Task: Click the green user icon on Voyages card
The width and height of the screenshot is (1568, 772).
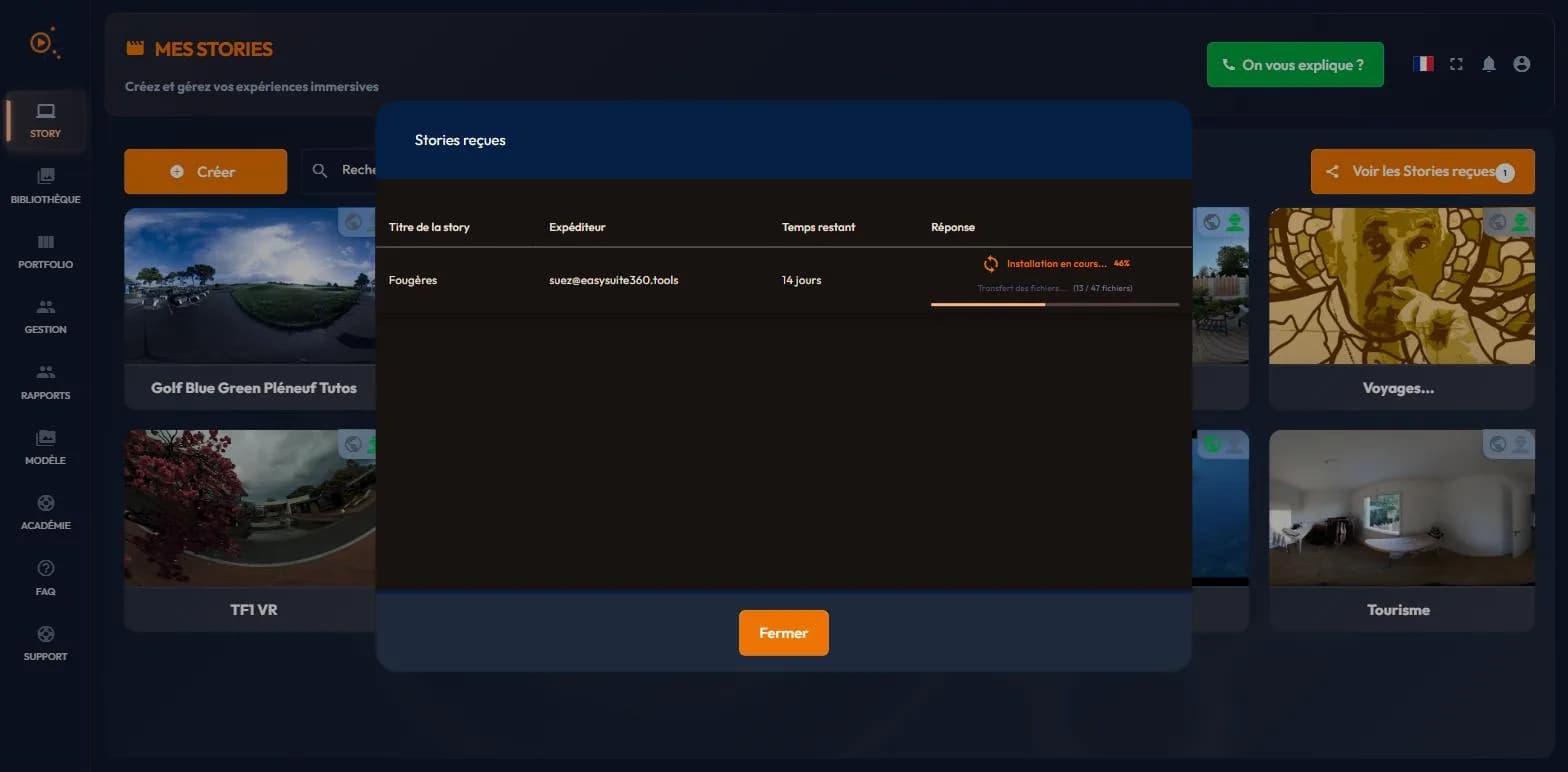Action: (x=1521, y=222)
